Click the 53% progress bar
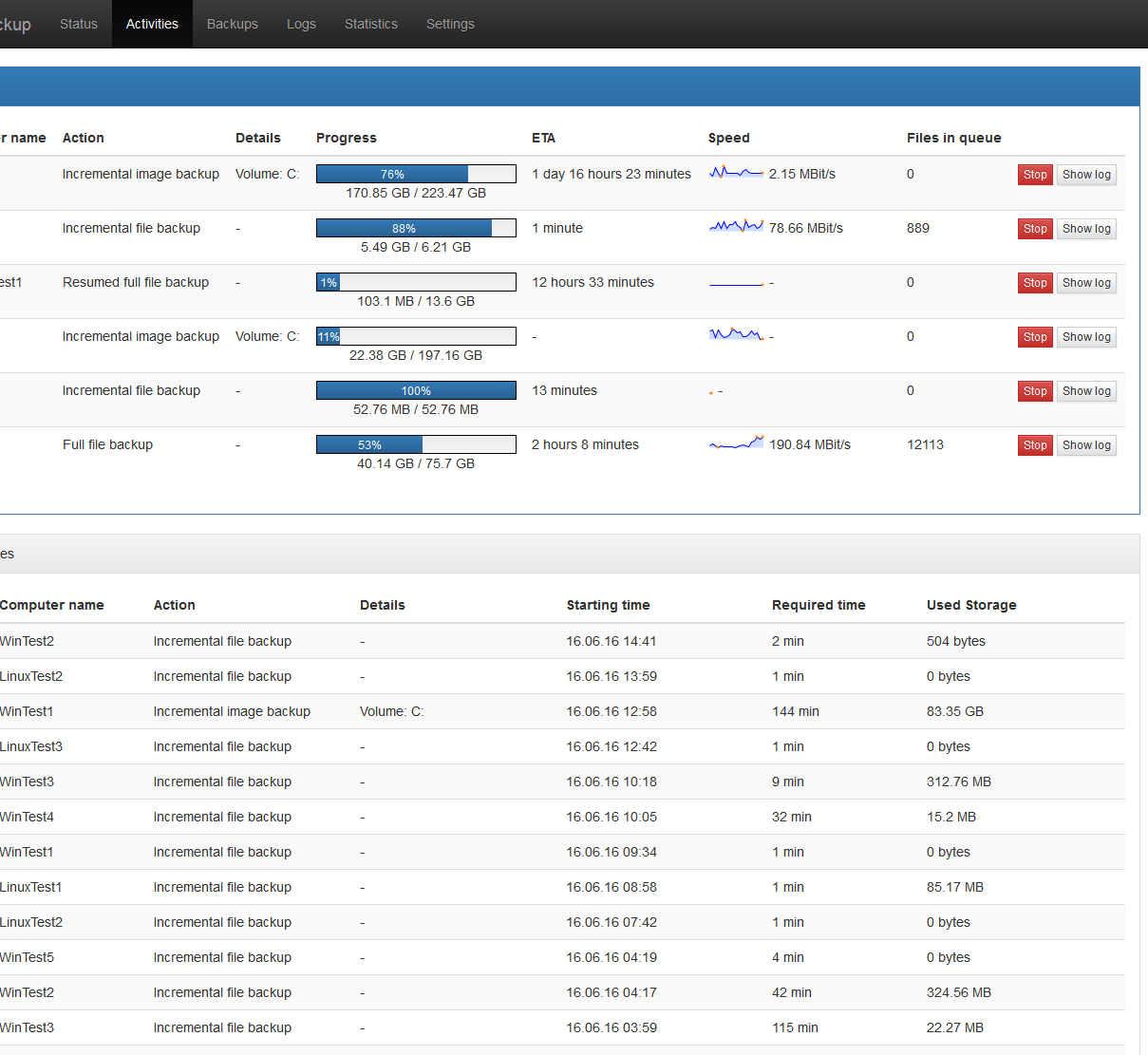The height and width of the screenshot is (1055, 1148). tap(416, 444)
